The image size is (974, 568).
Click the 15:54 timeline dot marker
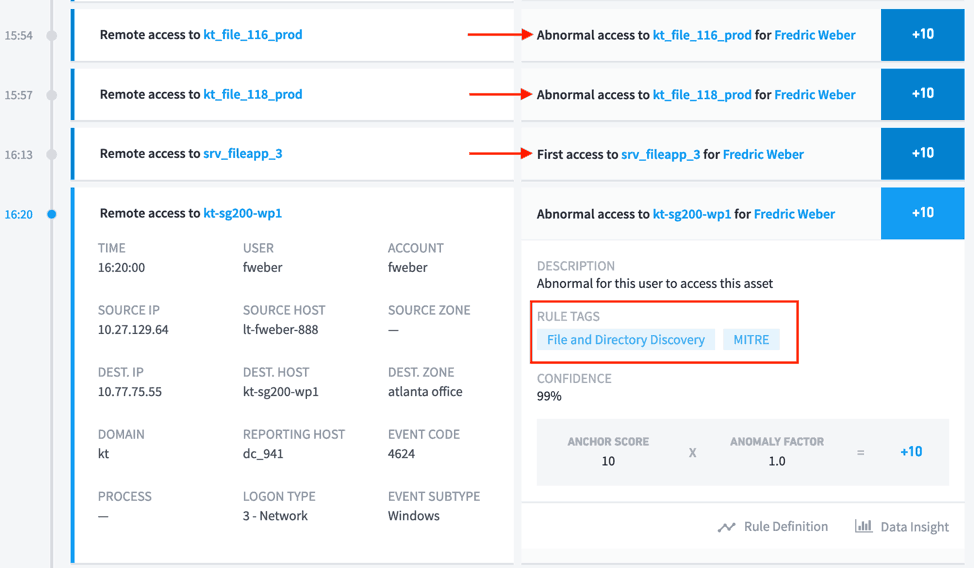(x=52, y=35)
